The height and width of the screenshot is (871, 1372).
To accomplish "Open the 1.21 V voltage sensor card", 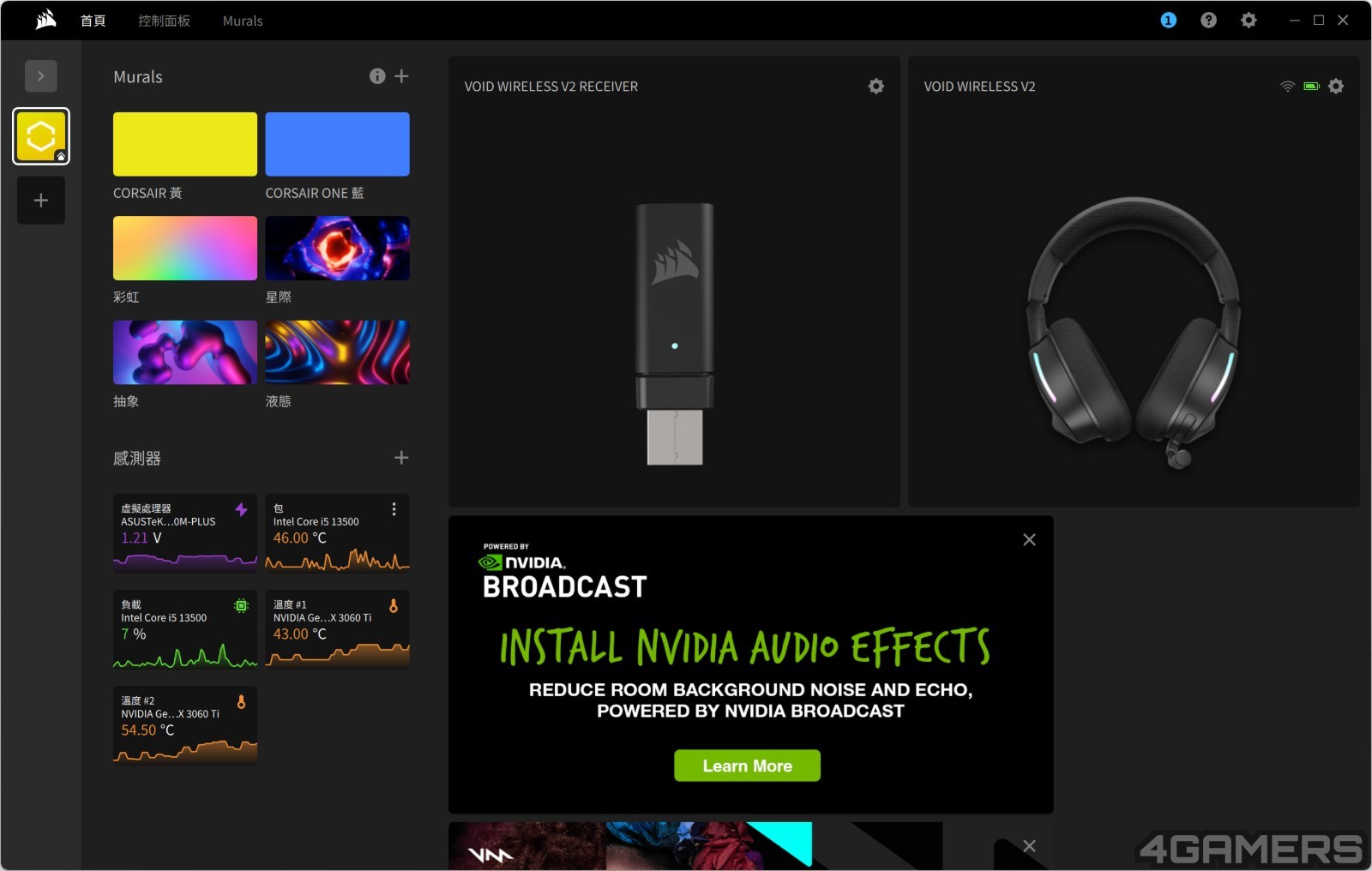I will click(x=185, y=532).
